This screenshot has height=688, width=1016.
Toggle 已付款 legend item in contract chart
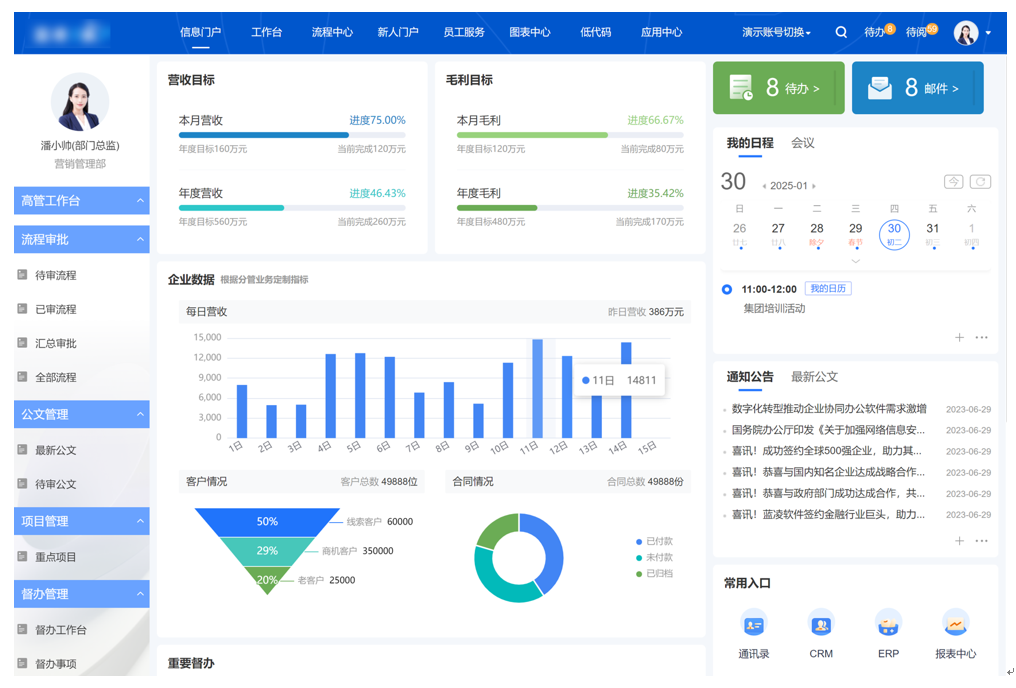[654, 541]
